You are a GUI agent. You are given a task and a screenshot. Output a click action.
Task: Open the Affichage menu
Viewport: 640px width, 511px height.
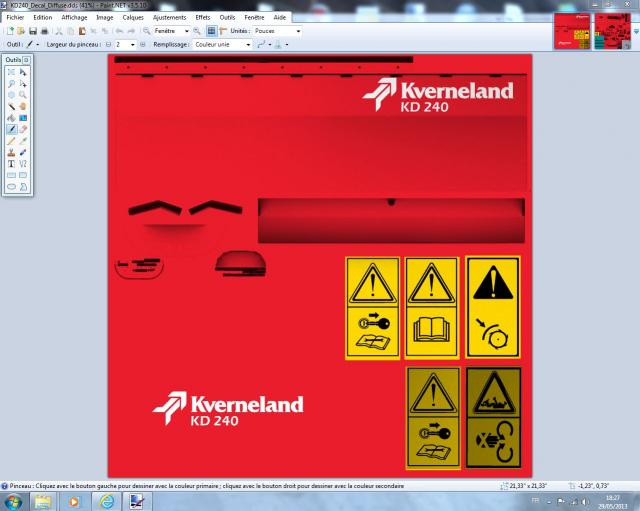coord(74,18)
